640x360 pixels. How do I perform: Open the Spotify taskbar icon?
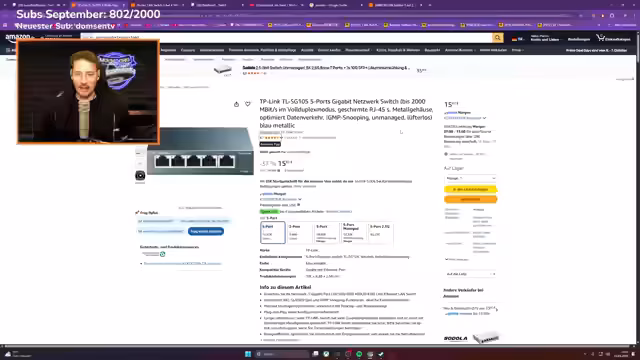(359, 354)
